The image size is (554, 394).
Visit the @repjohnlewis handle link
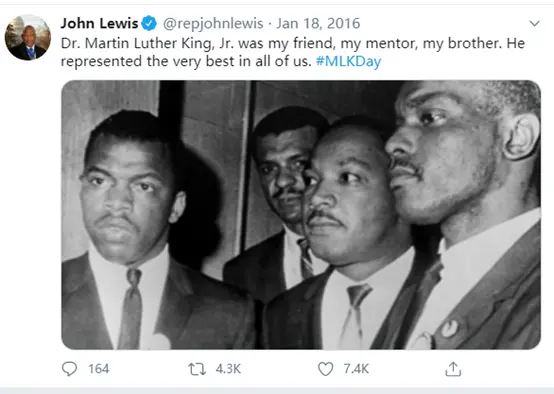tap(213, 24)
